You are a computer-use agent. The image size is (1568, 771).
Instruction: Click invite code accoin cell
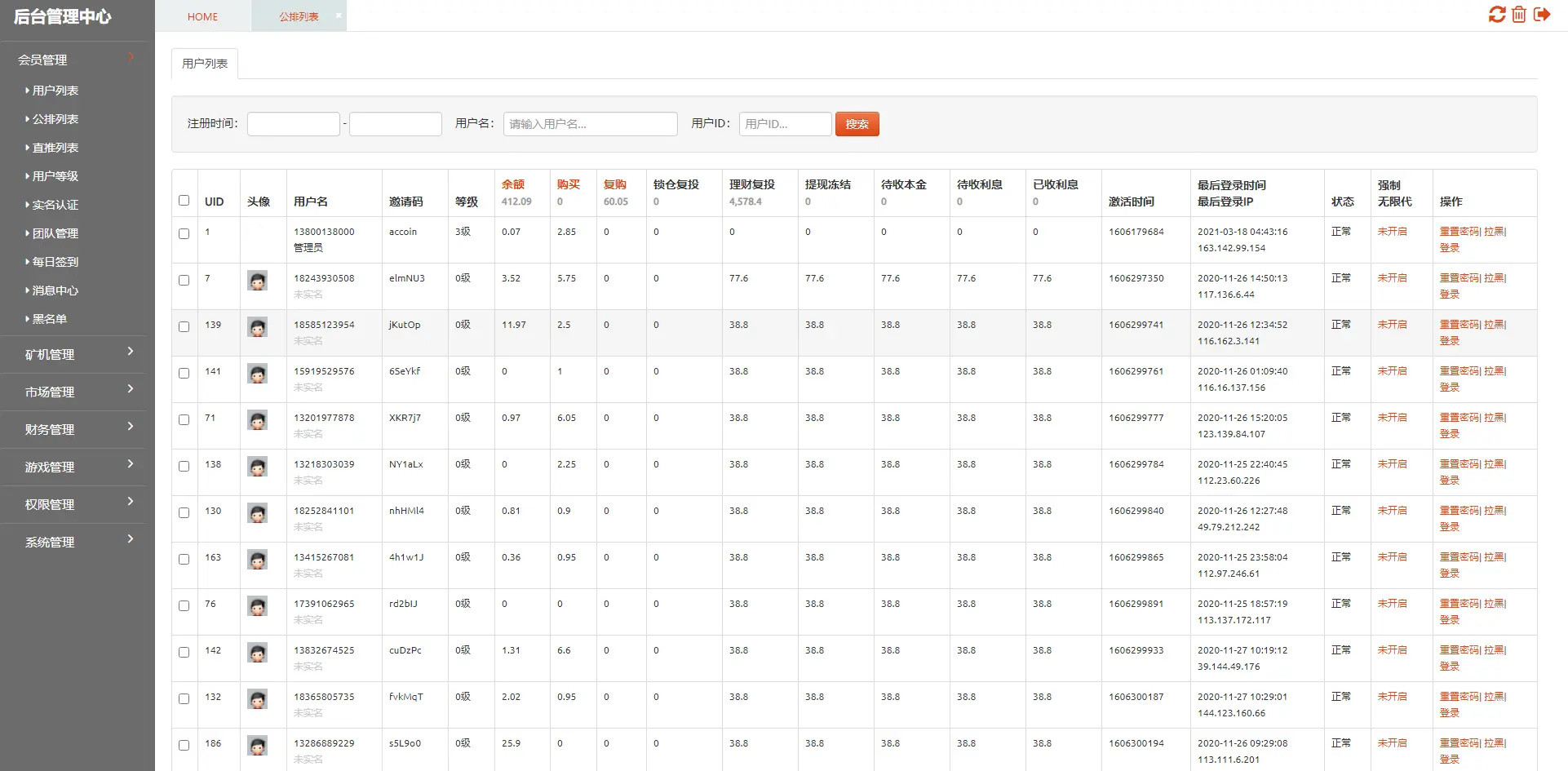coord(403,232)
